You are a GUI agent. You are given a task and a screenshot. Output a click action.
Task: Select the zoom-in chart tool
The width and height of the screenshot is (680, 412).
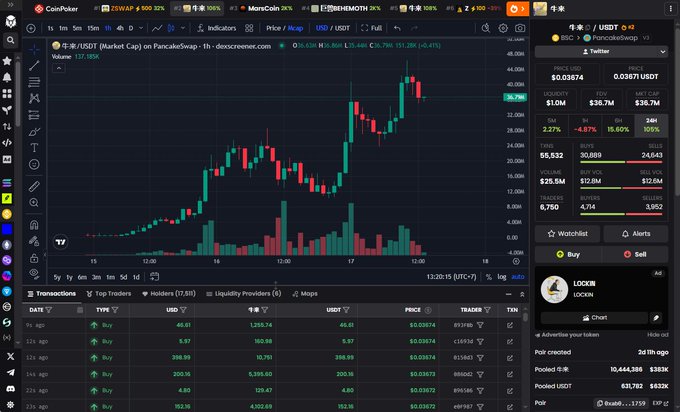pos(34,203)
